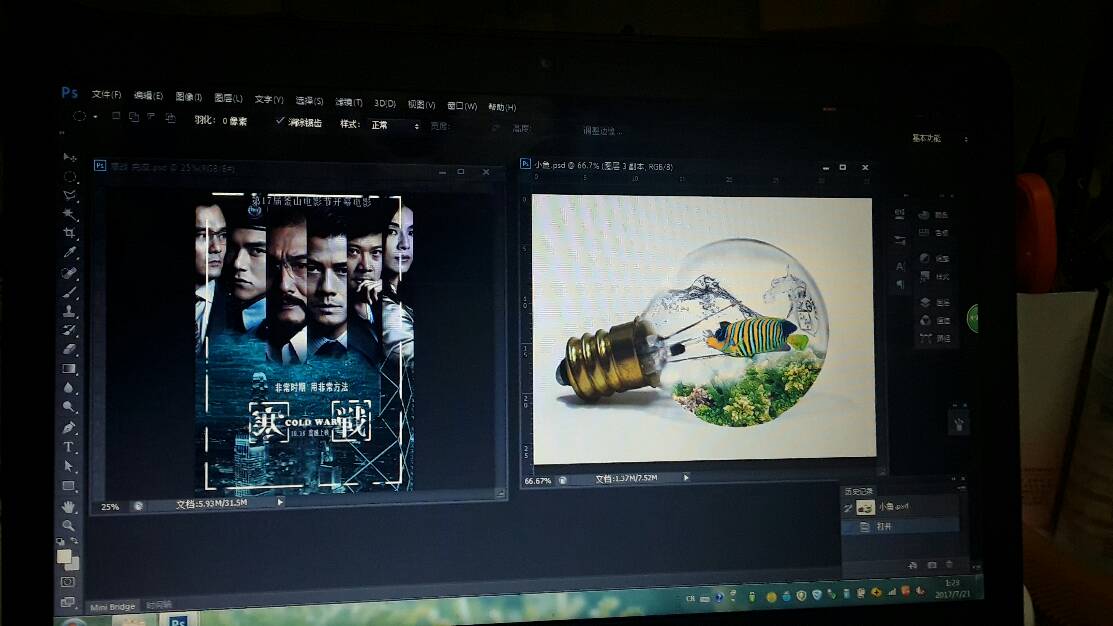Toggle the 消除锯齿 anti-alias checkbox

coord(280,121)
